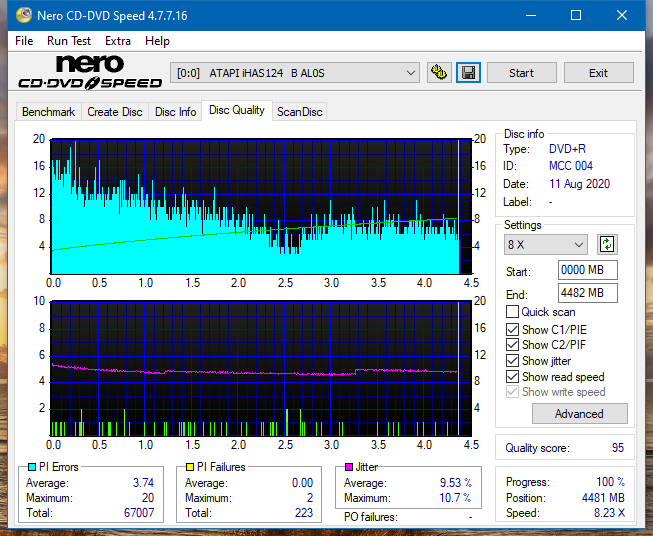Click the Quality score value 95
653x536 pixels.
[618, 448]
